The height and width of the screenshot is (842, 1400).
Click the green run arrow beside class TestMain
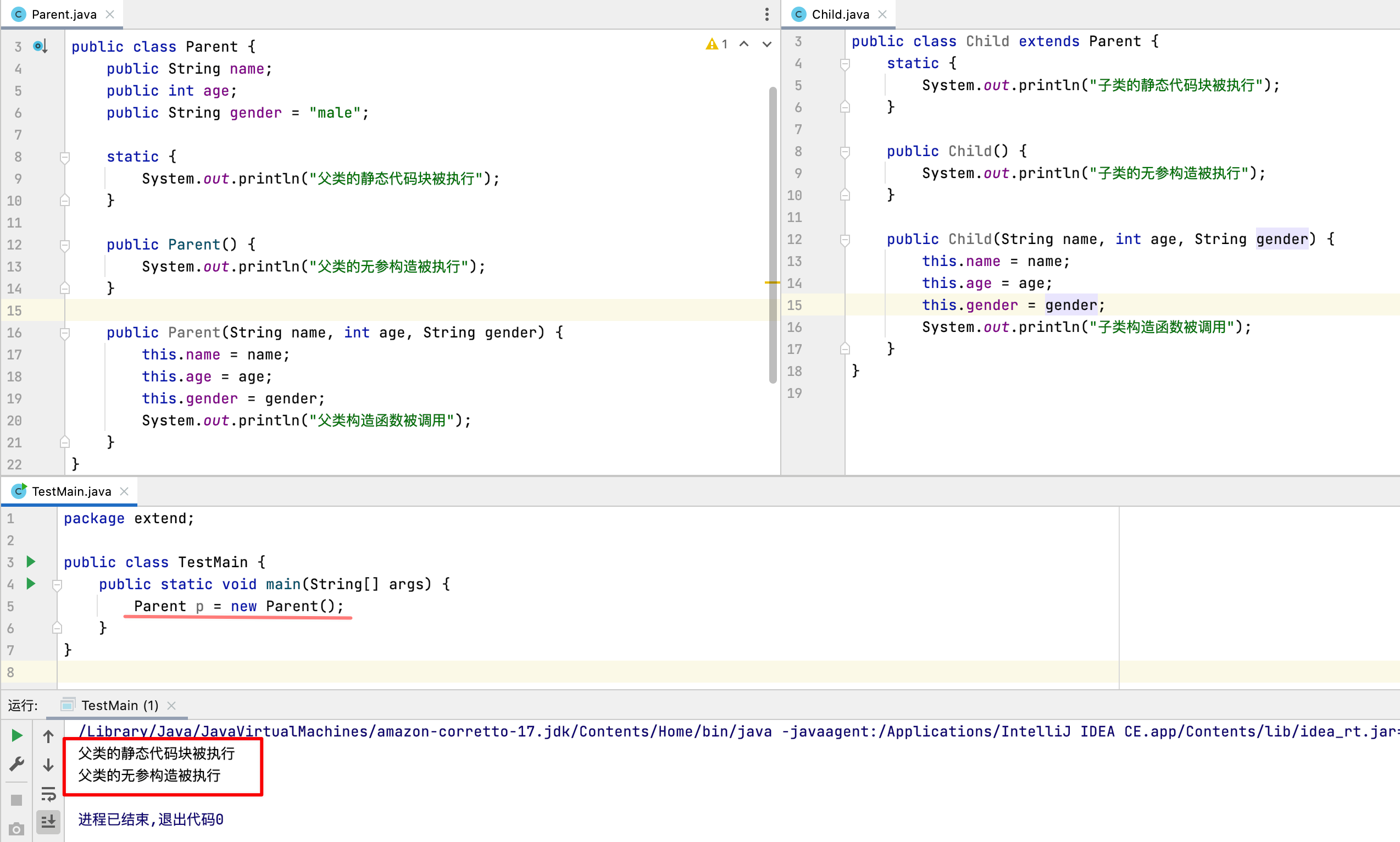pyautogui.click(x=31, y=562)
